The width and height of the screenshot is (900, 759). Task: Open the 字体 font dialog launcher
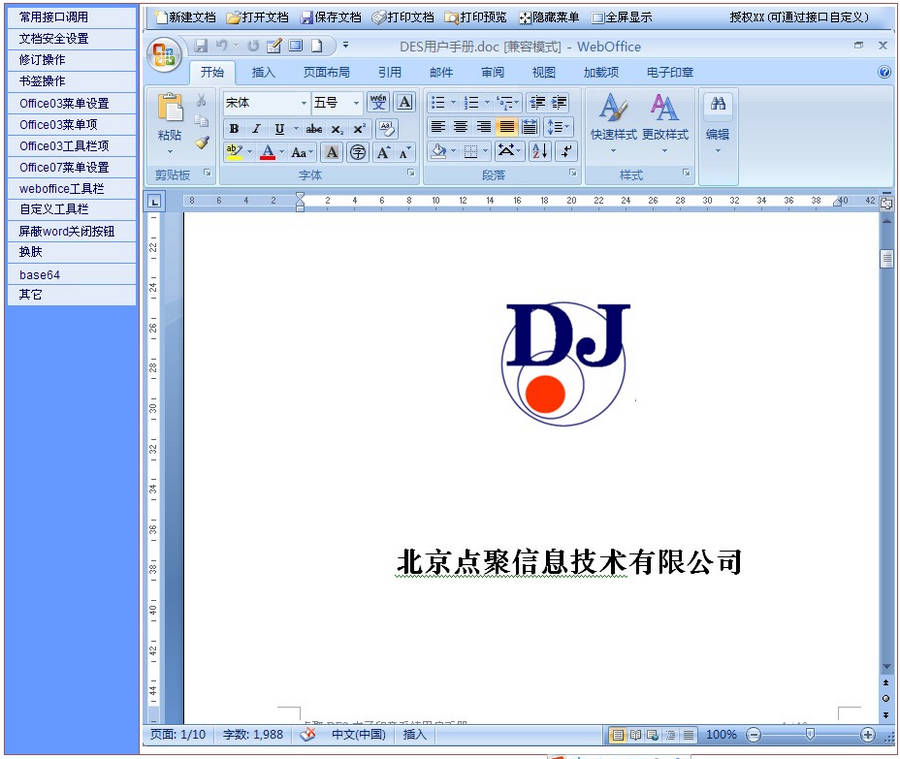(411, 172)
